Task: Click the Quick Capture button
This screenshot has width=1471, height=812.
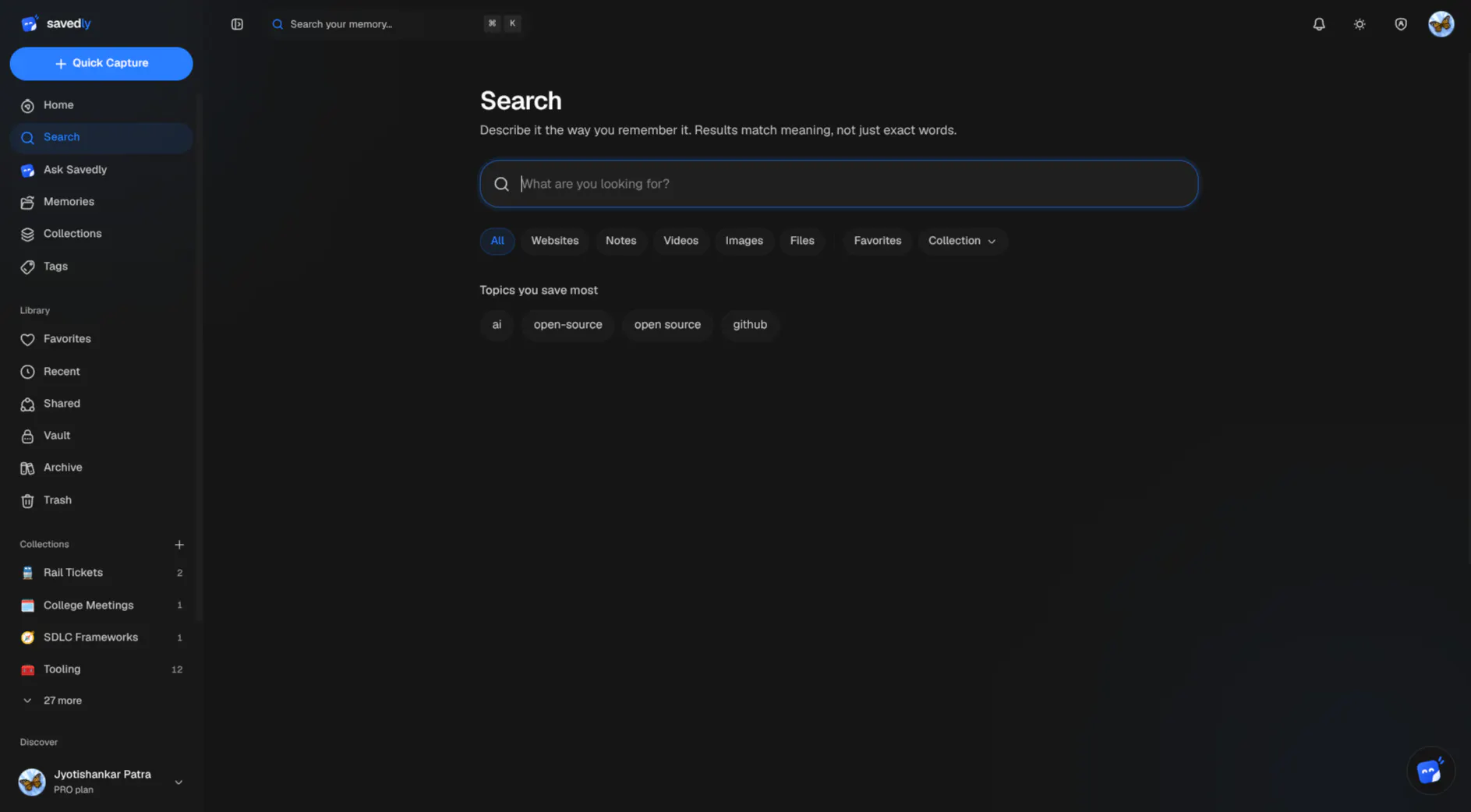Action: (x=101, y=63)
